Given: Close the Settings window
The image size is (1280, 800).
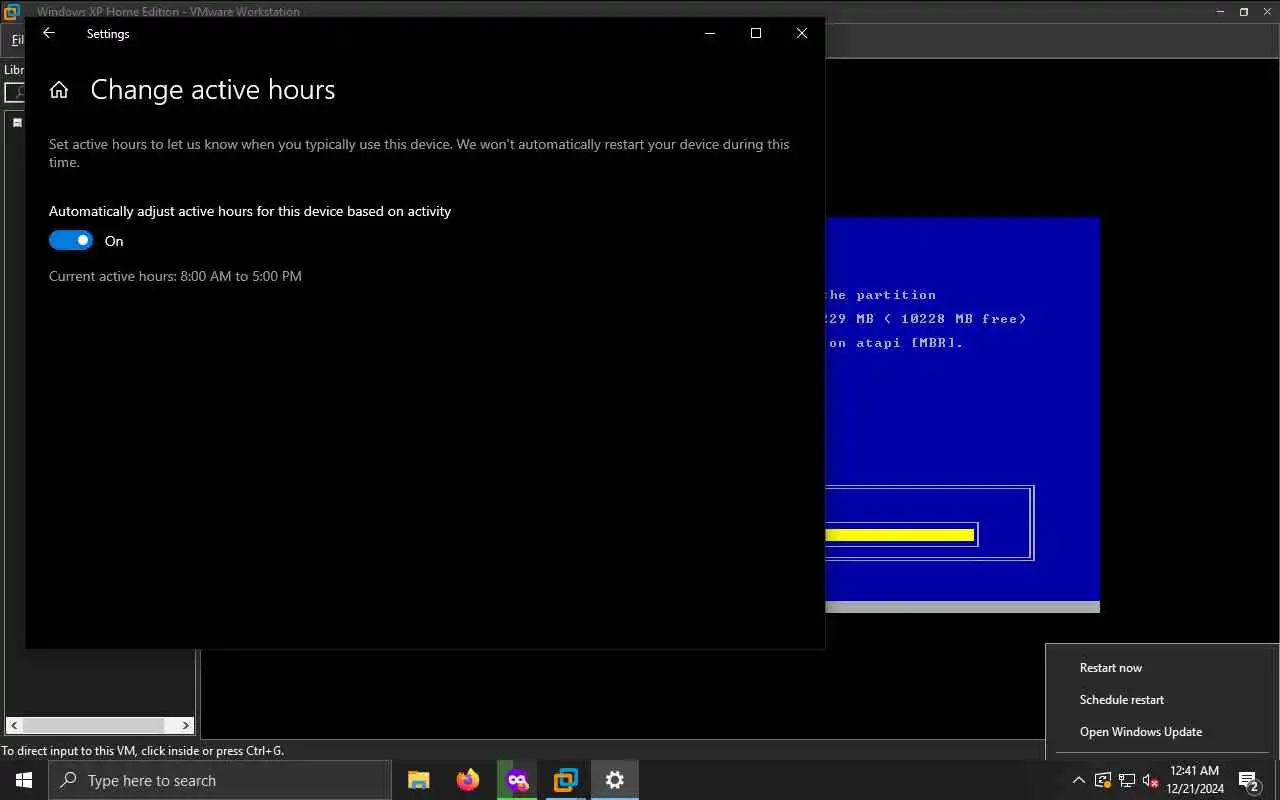Looking at the screenshot, I should pos(802,33).
